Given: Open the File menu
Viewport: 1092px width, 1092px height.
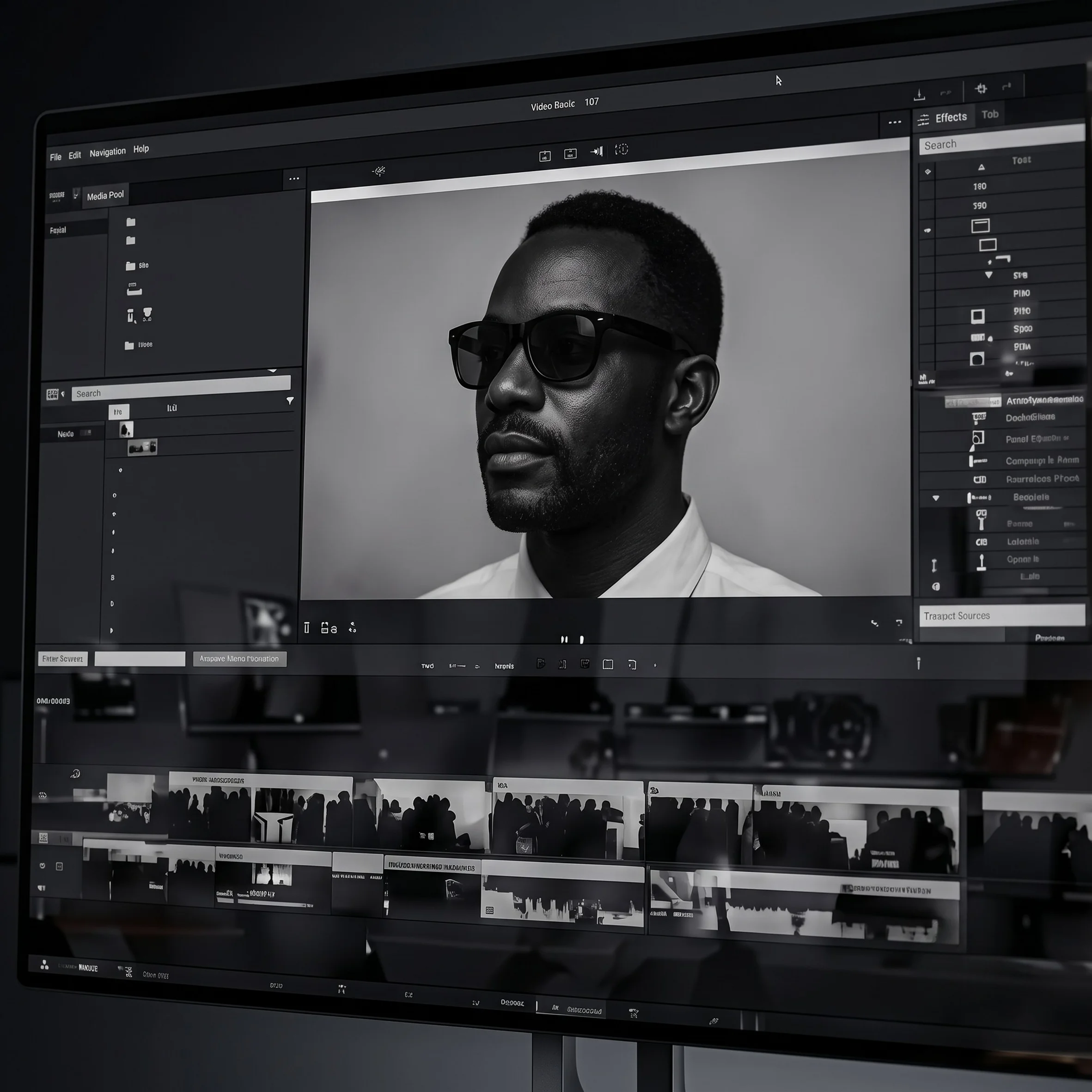Looking at the screenshot, I should (x=55, y=157).
